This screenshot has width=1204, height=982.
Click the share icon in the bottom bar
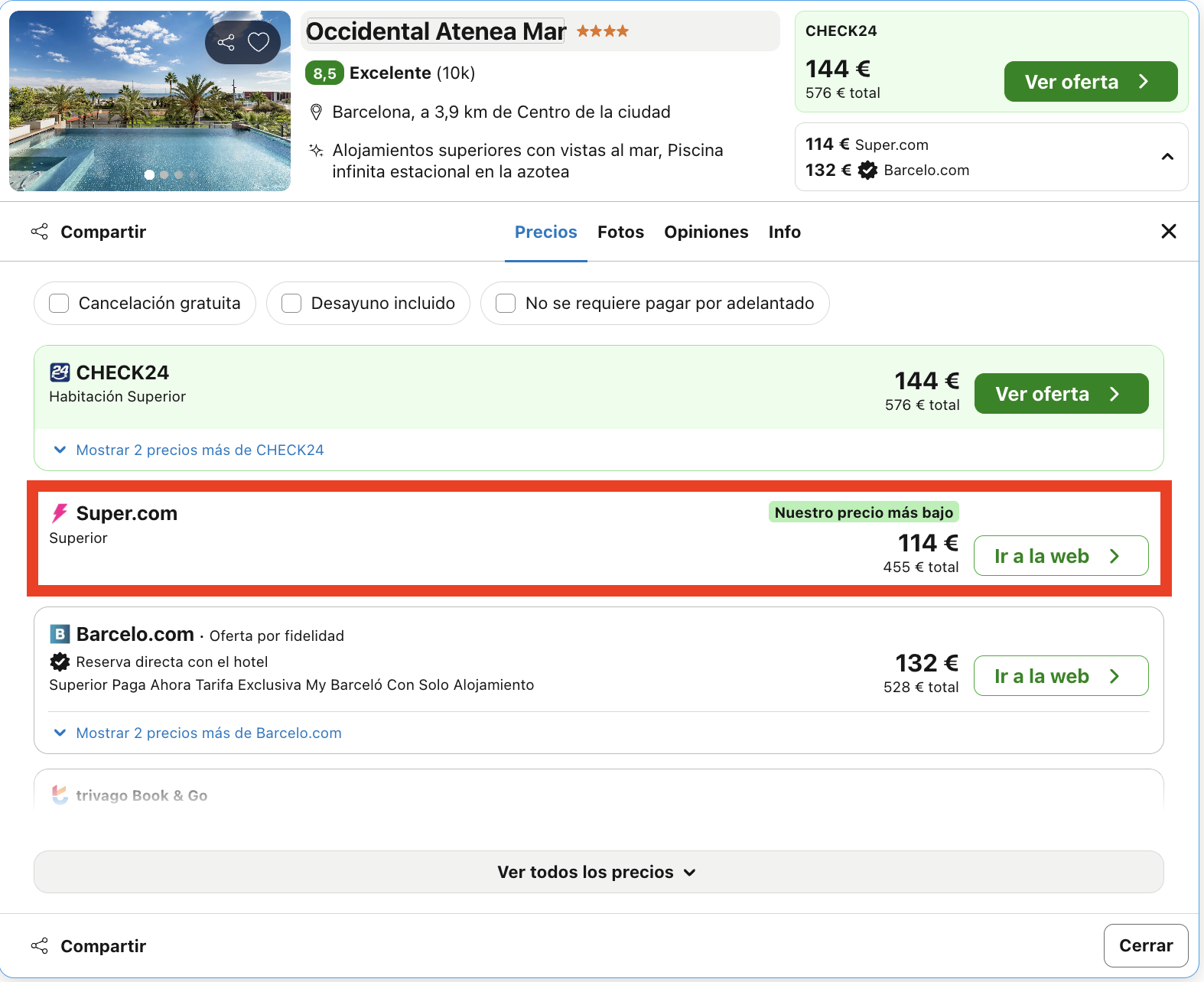click(x=39, y=946)
